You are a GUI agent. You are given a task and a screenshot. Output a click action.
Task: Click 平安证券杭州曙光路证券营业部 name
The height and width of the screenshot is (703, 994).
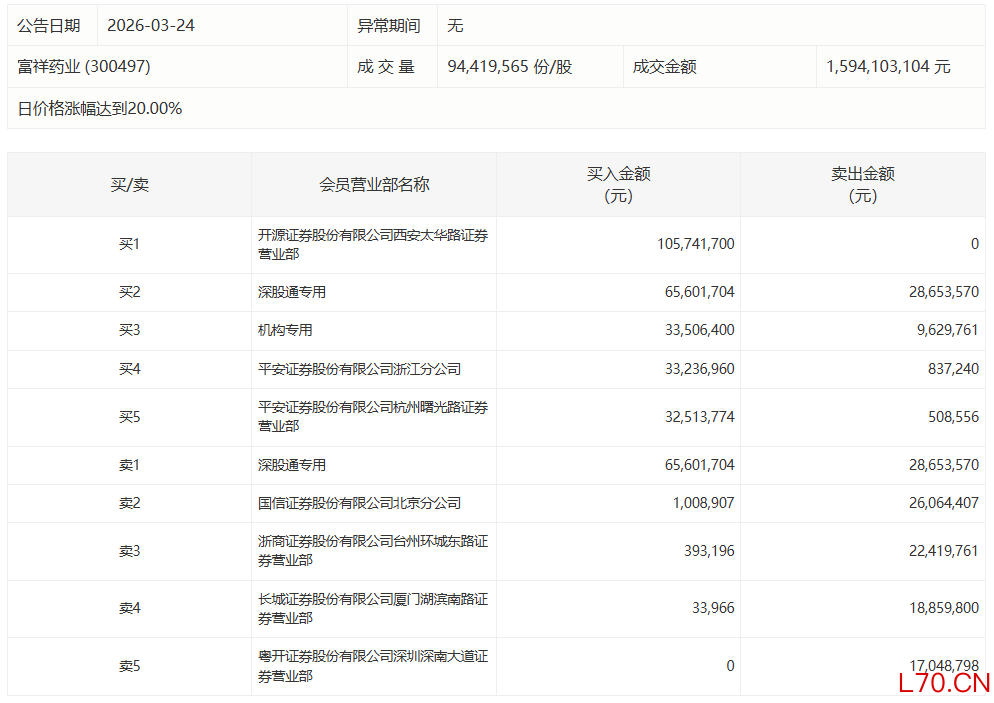(373, 417)
